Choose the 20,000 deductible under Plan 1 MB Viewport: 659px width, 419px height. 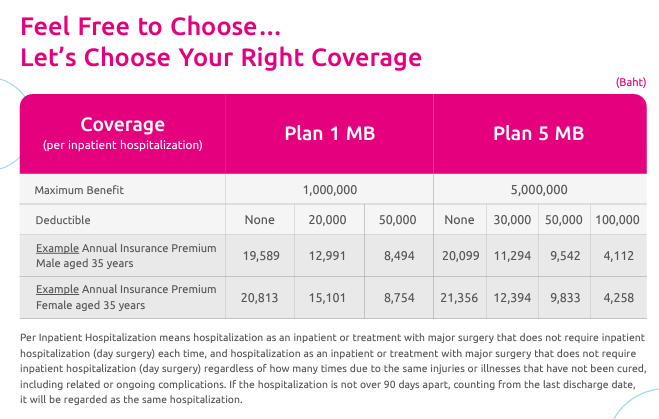329,219
